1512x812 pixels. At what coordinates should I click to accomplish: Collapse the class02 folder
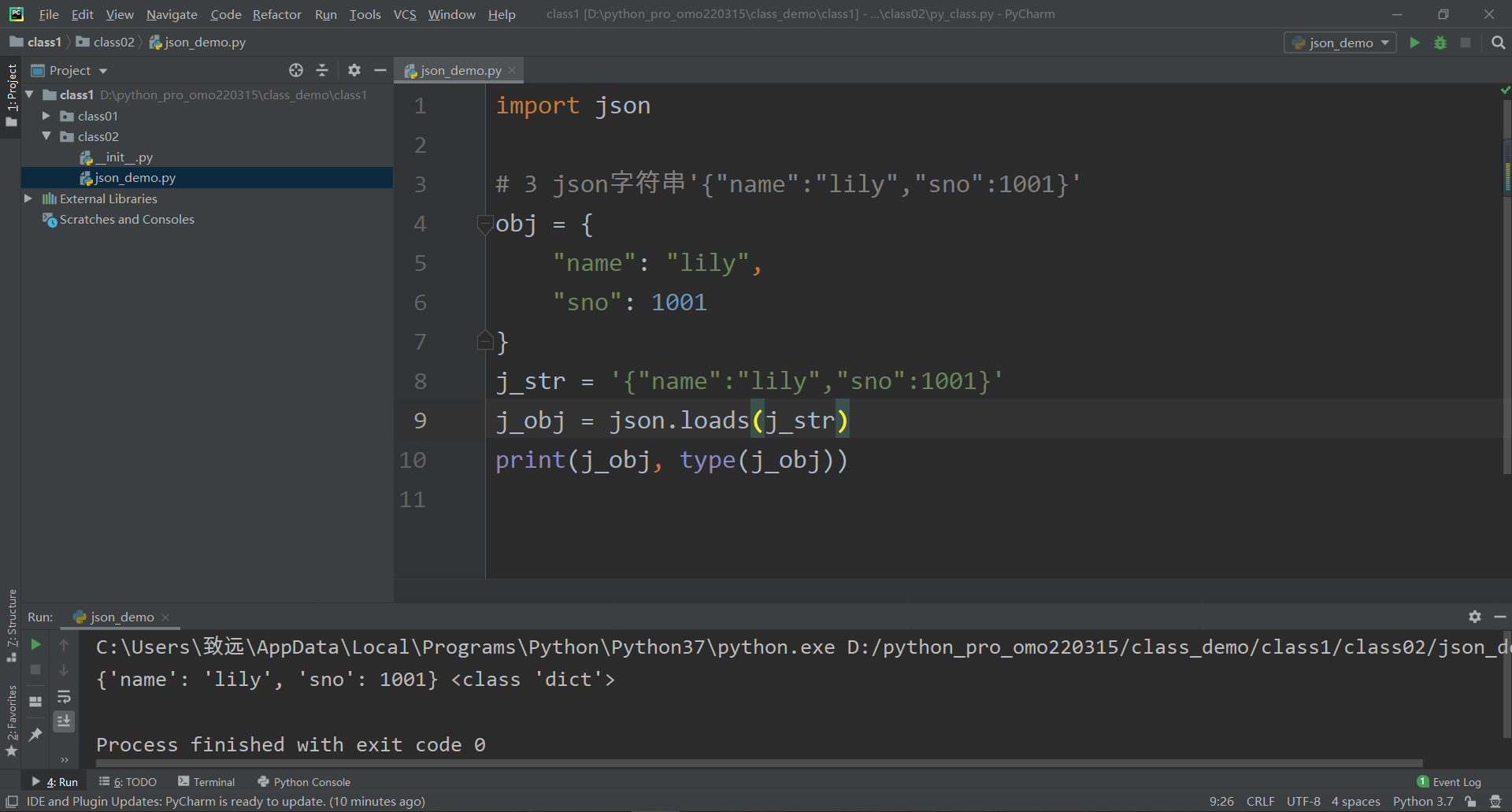coord(46,136)
